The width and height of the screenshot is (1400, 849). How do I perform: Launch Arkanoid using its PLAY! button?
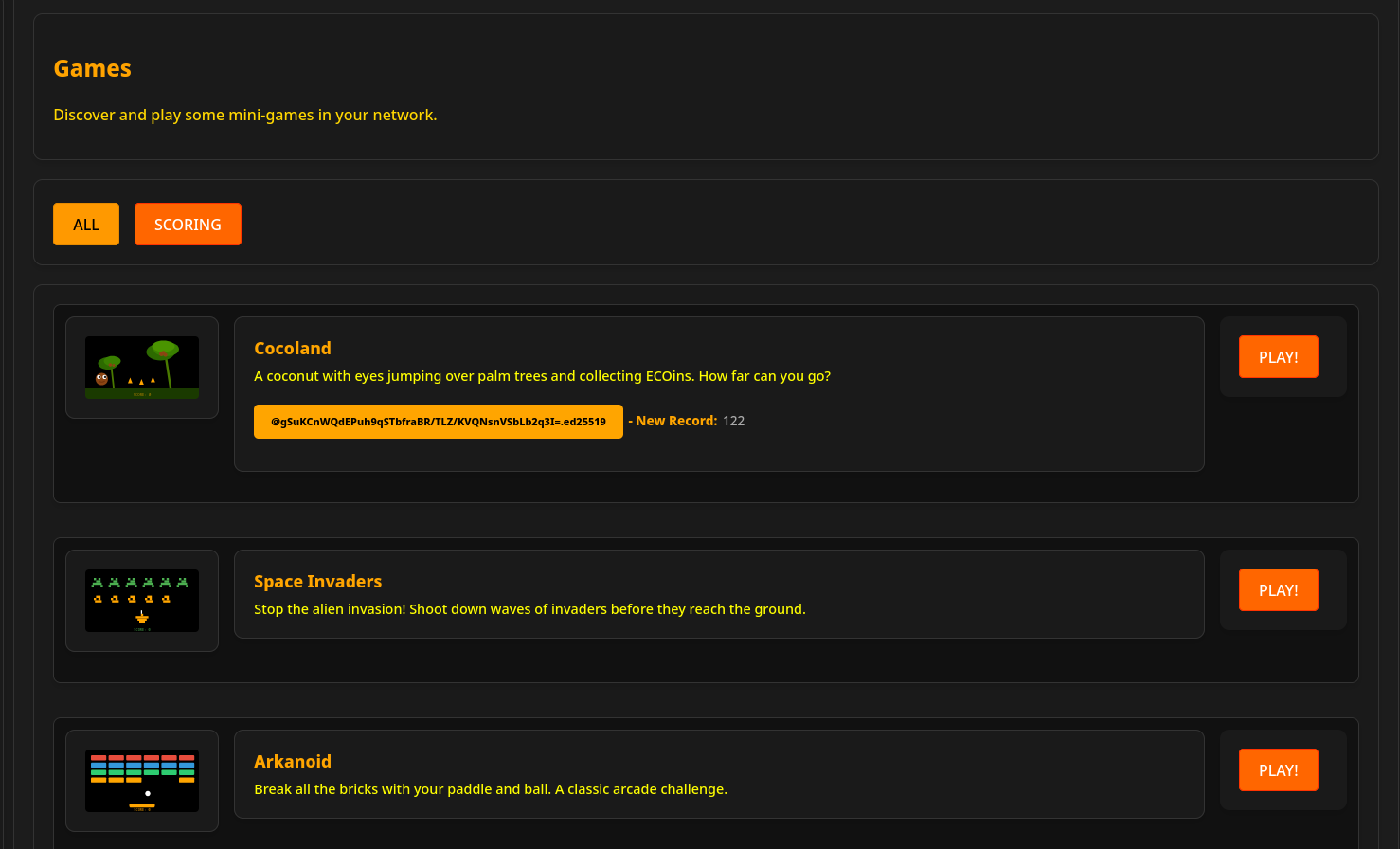1278,770
